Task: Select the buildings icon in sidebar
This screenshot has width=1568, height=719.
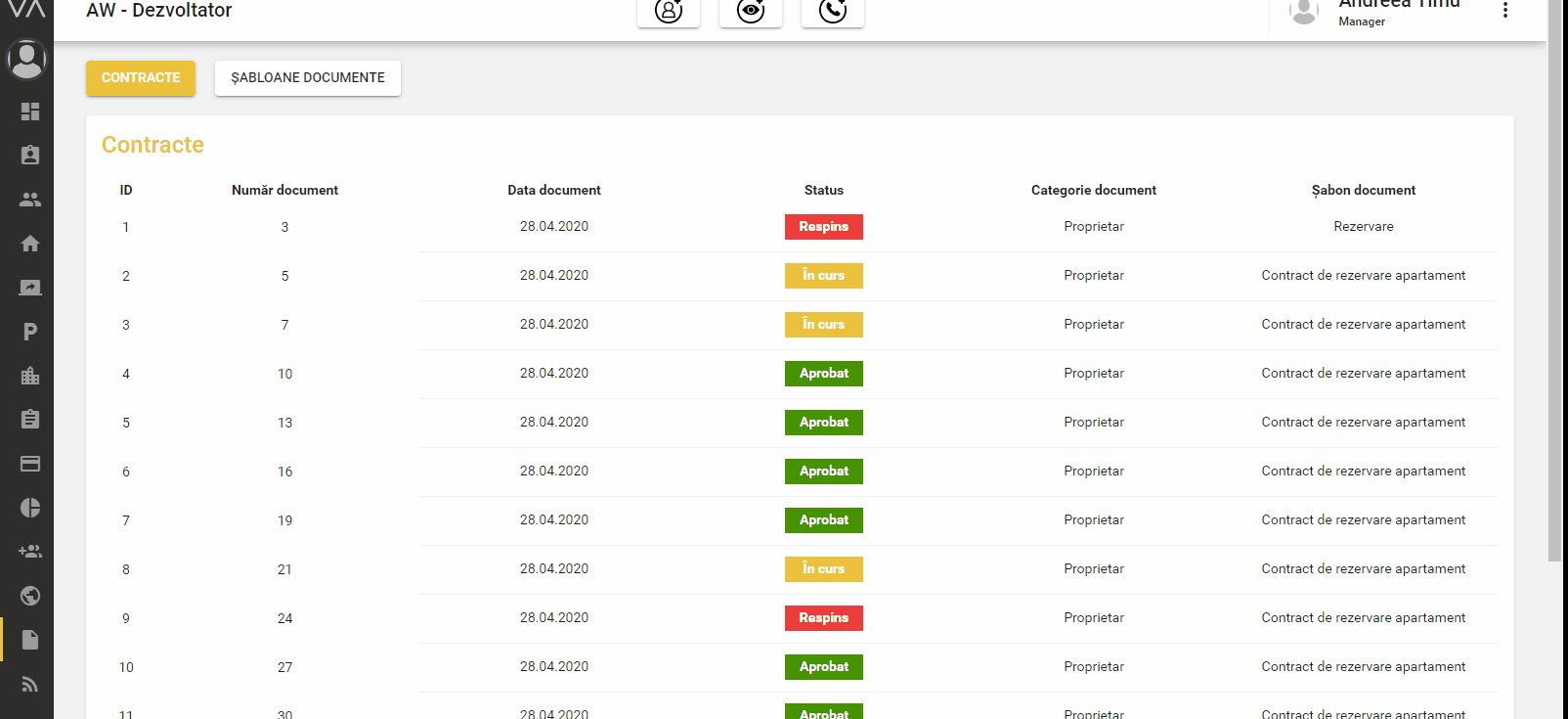Action: [30, 376]
